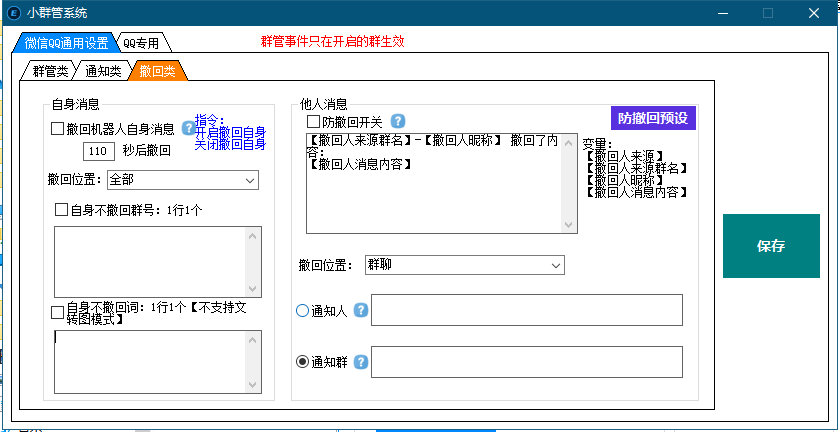Screen dimensions: 840x432
Task: Click the 秒后撤回 seconds field showing 110
Action: coord(99,152)
